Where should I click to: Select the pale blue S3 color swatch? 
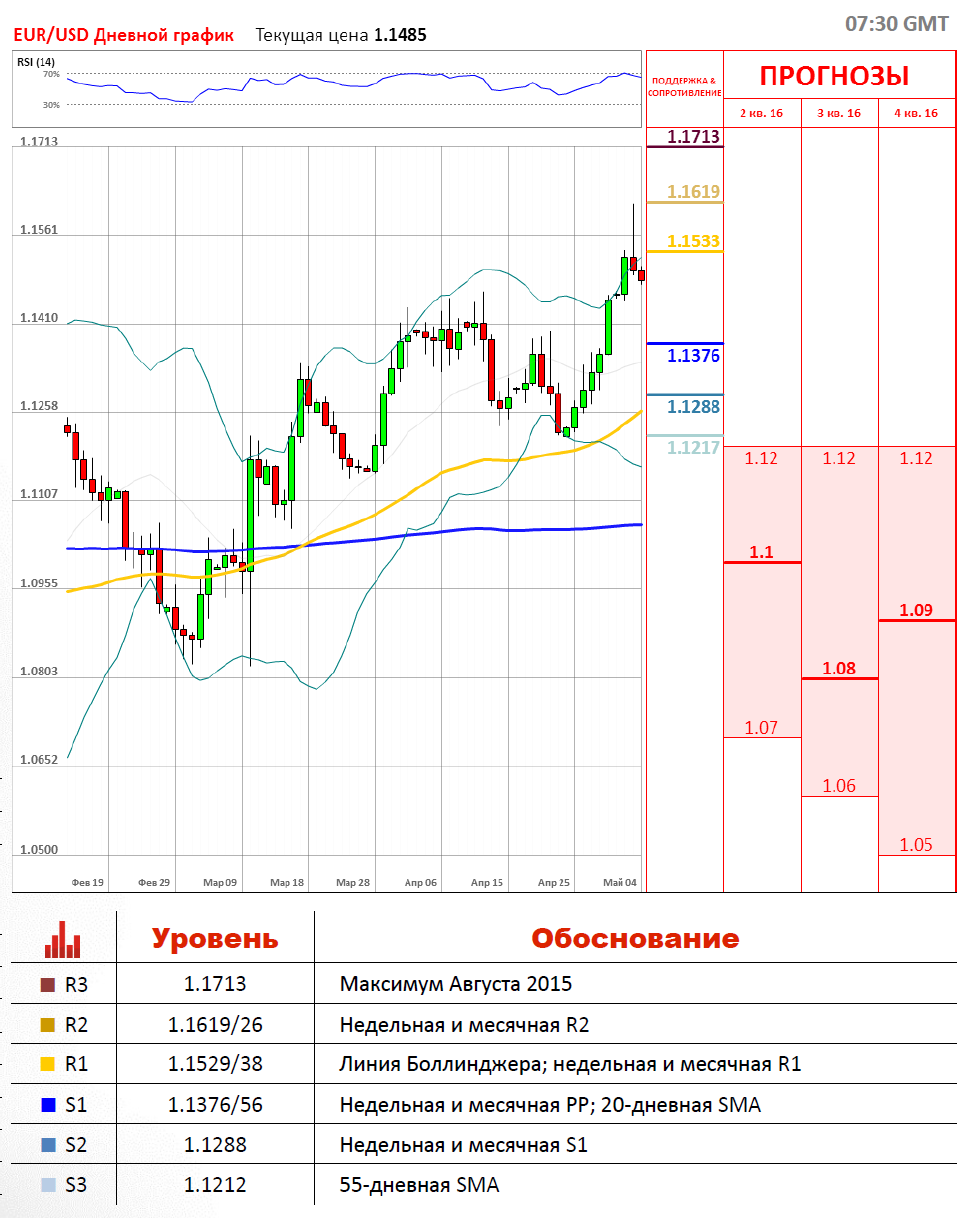coord(47,1185)
